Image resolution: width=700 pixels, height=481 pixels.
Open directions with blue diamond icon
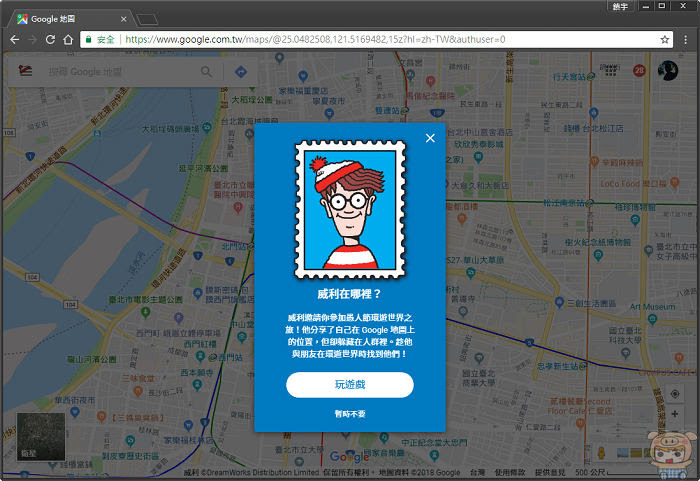[241, 71]
